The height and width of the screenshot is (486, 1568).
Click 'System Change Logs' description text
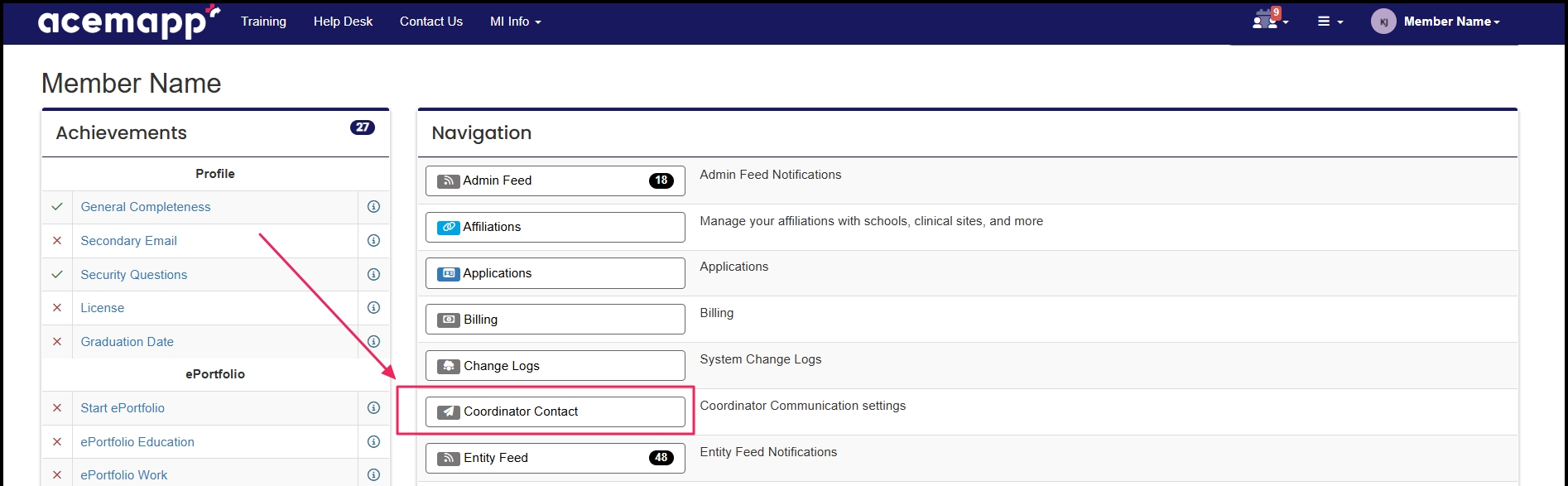(x=761, y=359)
